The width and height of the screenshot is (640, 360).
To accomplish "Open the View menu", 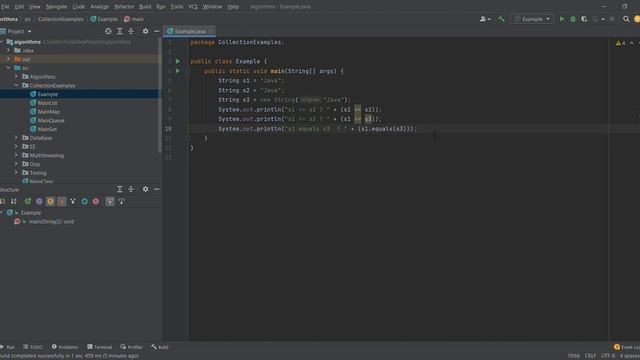I will (x=35, y=7).
